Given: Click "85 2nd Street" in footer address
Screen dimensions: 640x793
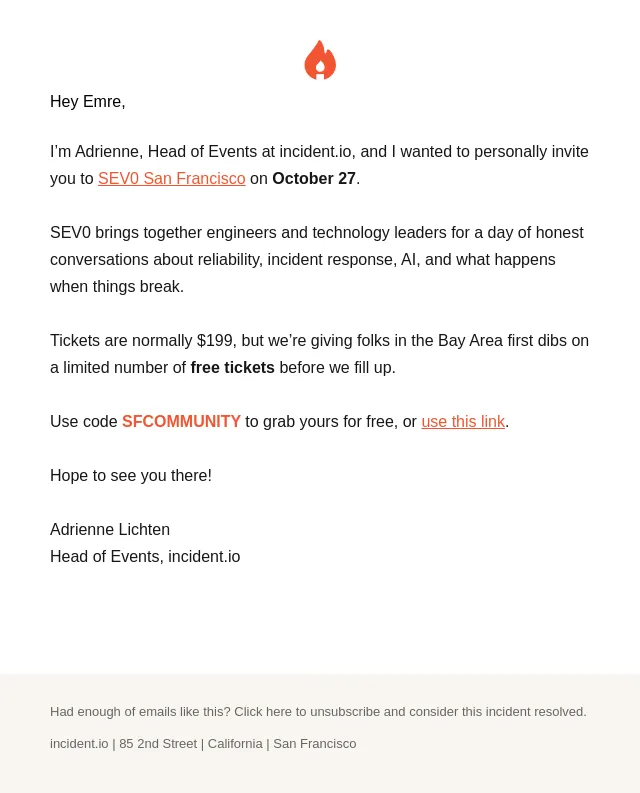Looking at the screenshot, I should click(x=158, y=743).
